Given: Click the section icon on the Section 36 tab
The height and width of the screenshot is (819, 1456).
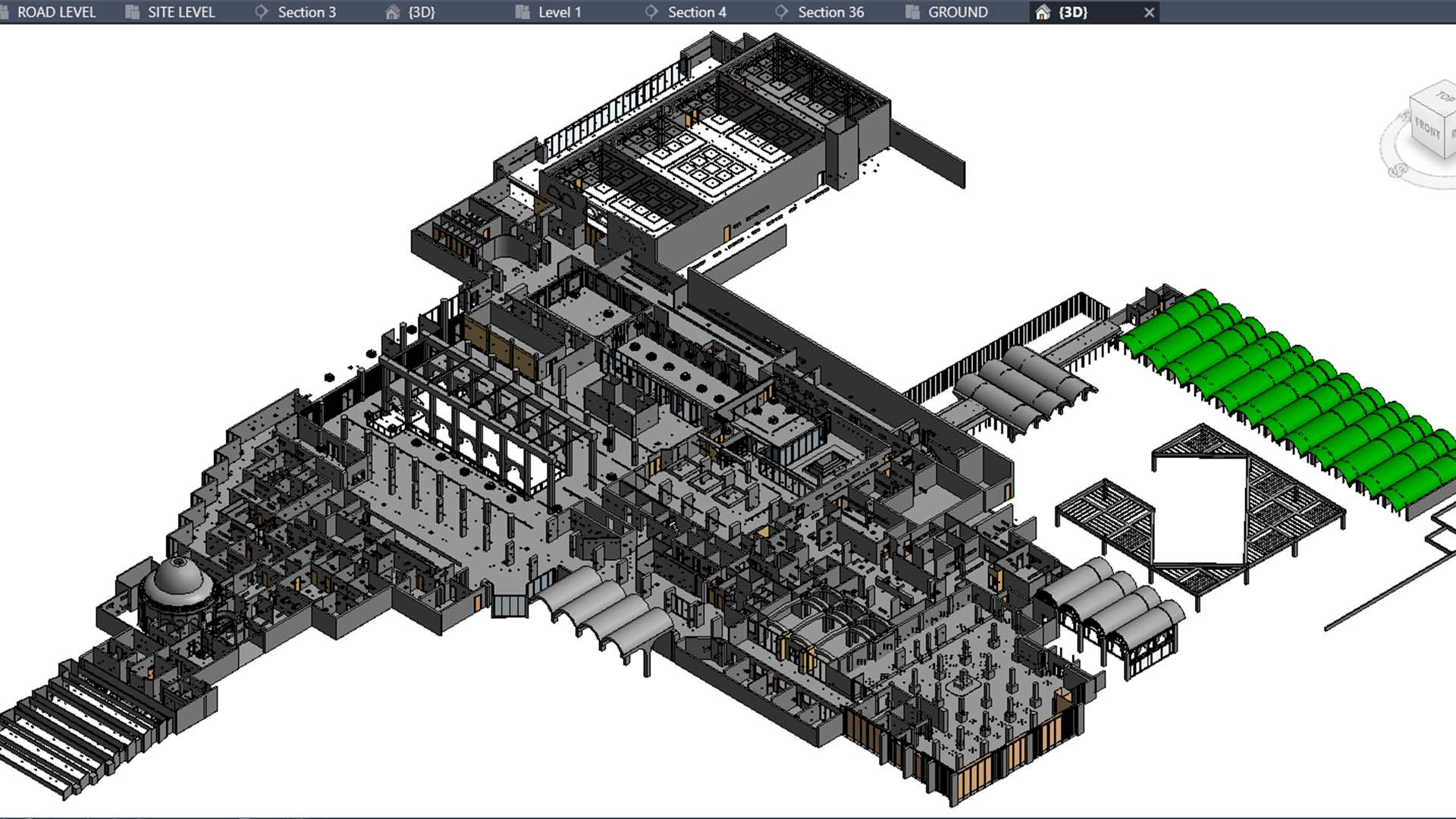Looking at the screenshot, I should tap(781, 12).
